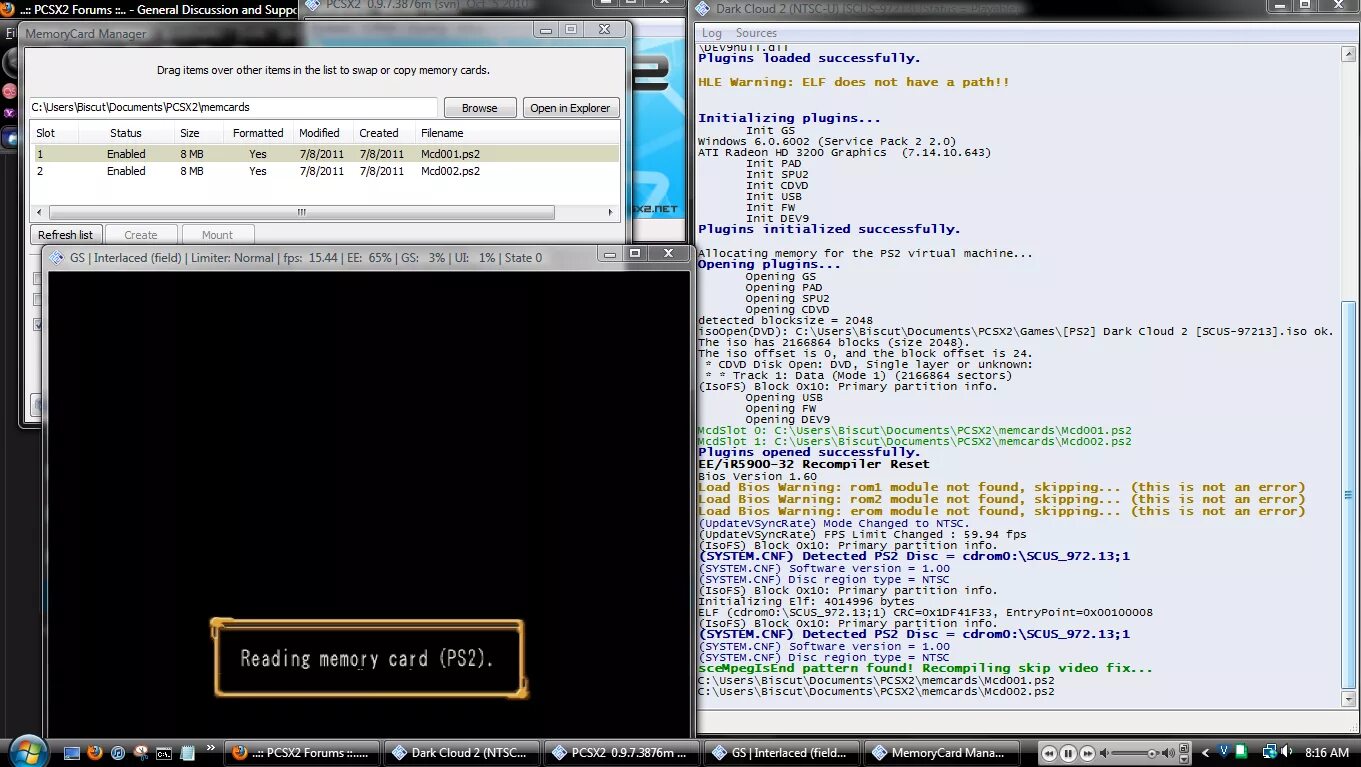Image resolution: width=1361 pixels, height=767 pixels.
Task: Click the memory card list left scroll arrow
Action: [40, 212]
